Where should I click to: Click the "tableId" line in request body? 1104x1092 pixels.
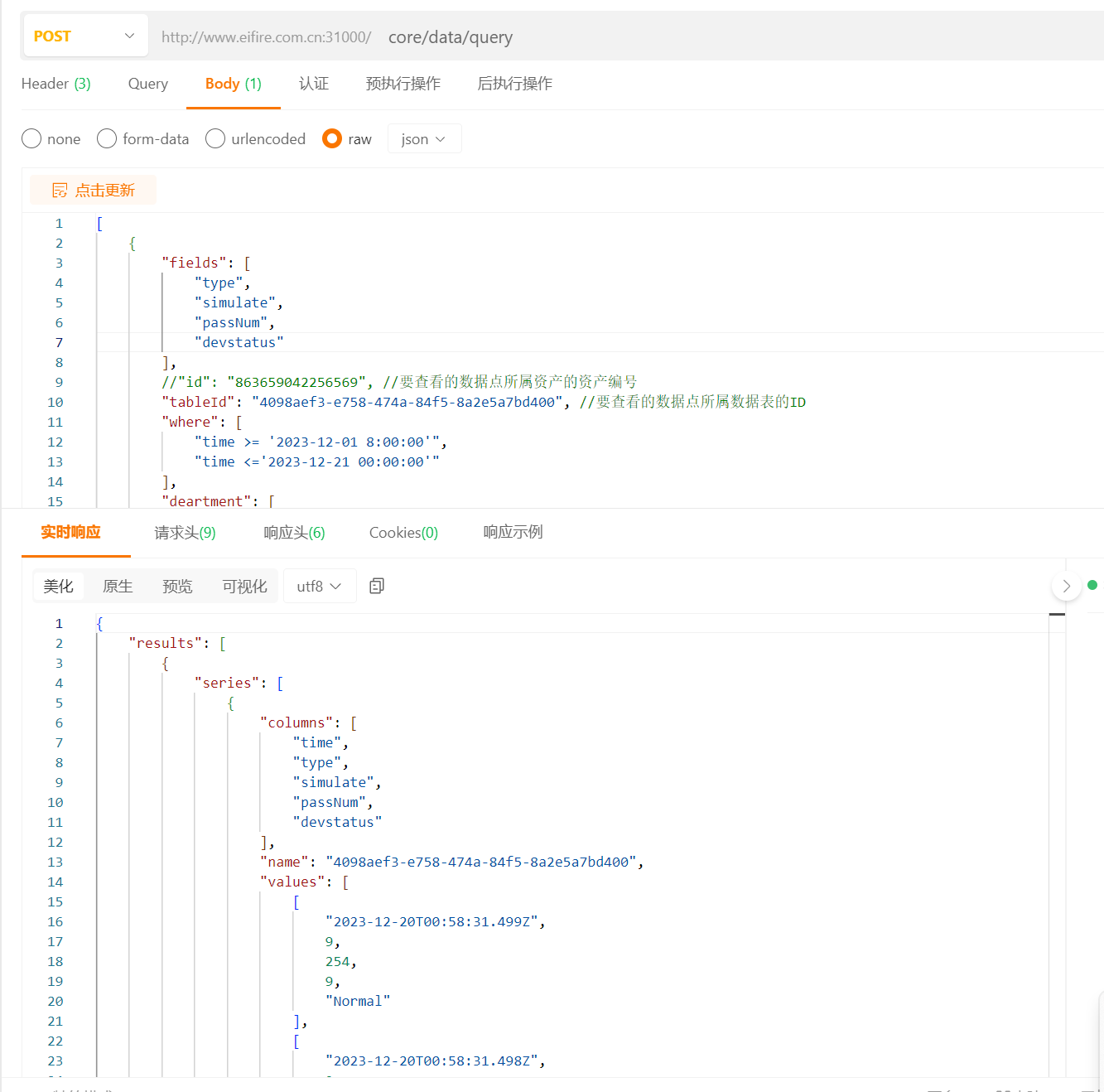[x=484, y=402]
